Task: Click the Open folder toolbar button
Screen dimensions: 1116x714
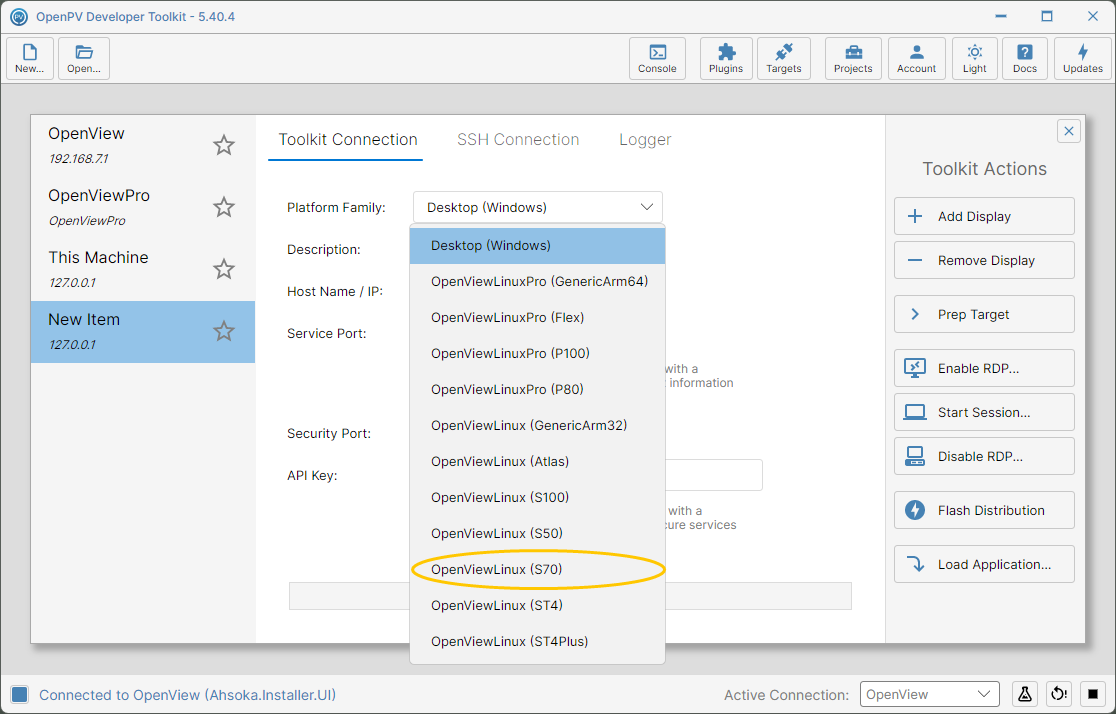Action: (84, 58)
